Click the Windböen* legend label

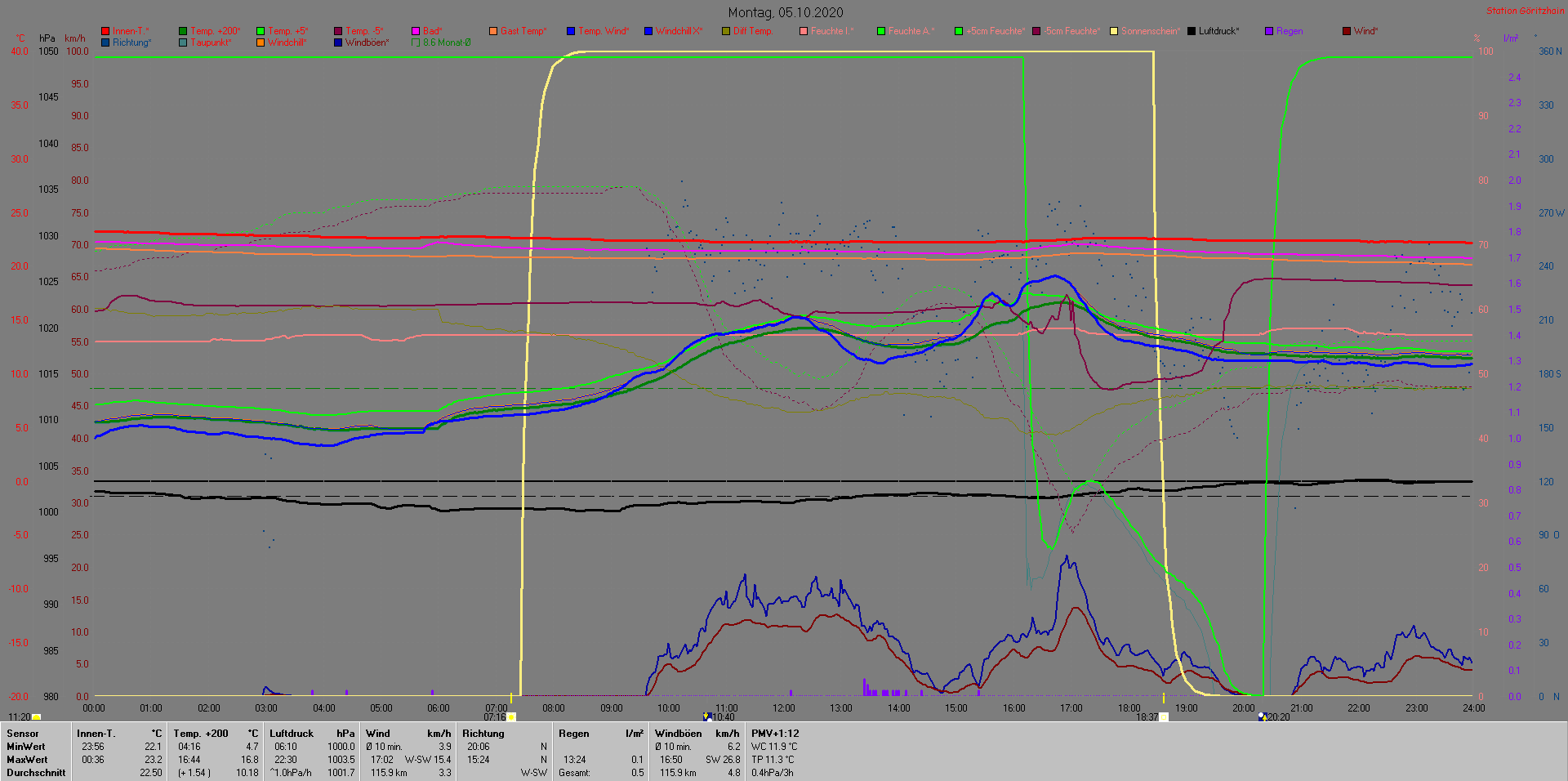(367, 42)
